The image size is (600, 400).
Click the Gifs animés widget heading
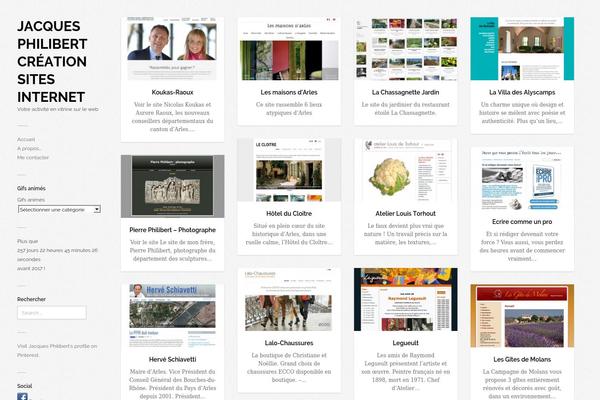tap(31, 188)
